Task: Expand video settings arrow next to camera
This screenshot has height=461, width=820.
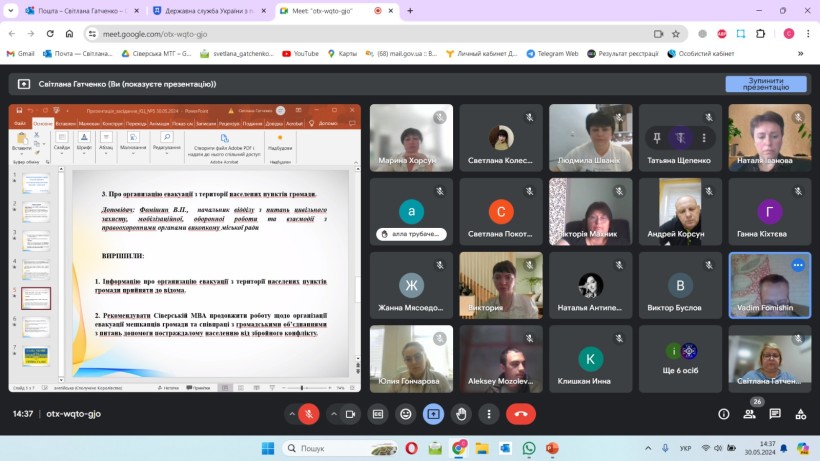Action: click(x=333, y=414)
